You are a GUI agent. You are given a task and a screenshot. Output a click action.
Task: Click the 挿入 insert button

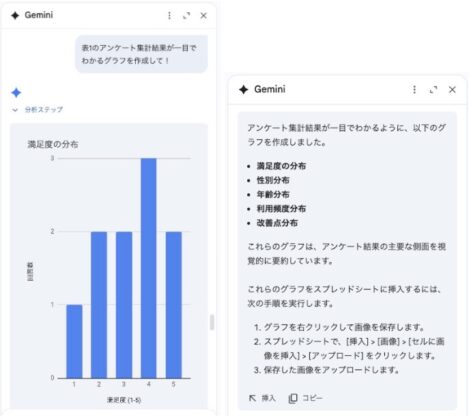click(x=262, y=398)
